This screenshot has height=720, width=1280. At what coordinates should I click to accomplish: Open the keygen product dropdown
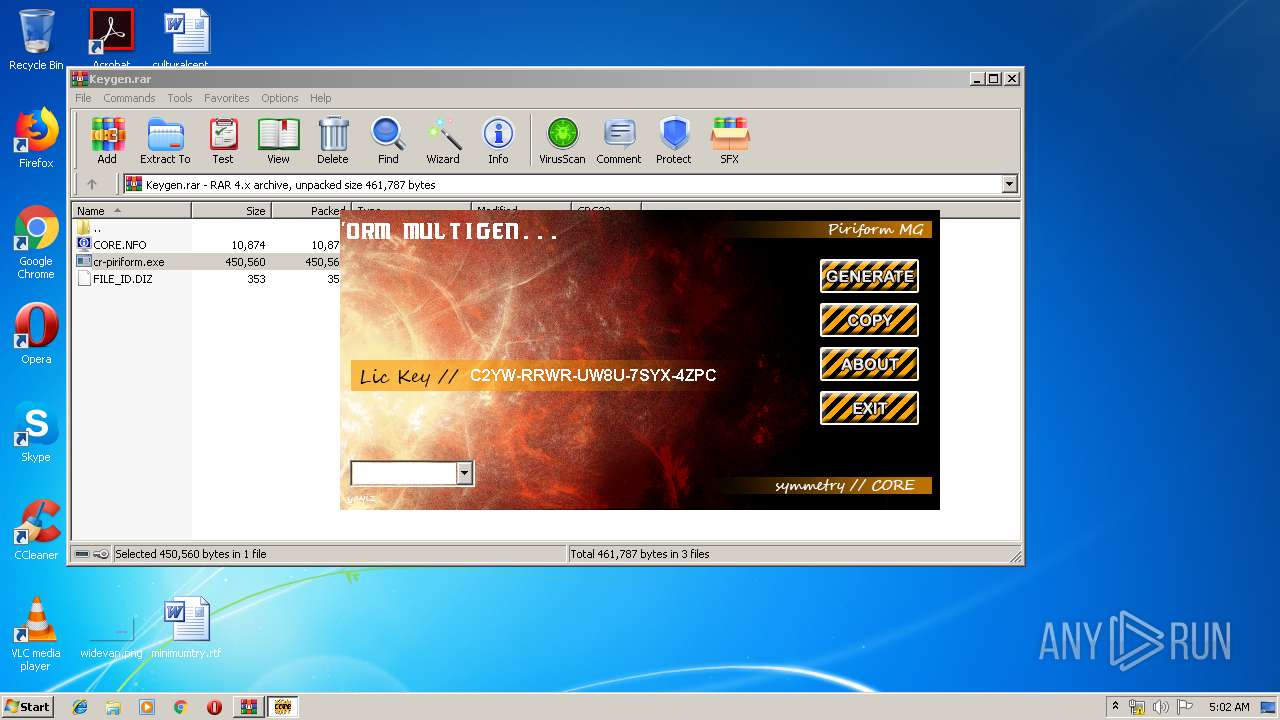464,473
